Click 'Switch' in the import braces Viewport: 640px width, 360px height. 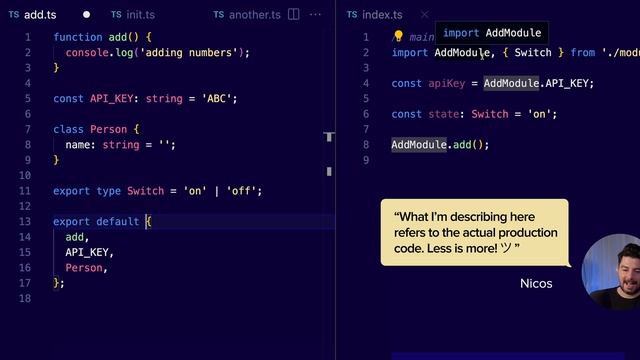tap(533, 53)
